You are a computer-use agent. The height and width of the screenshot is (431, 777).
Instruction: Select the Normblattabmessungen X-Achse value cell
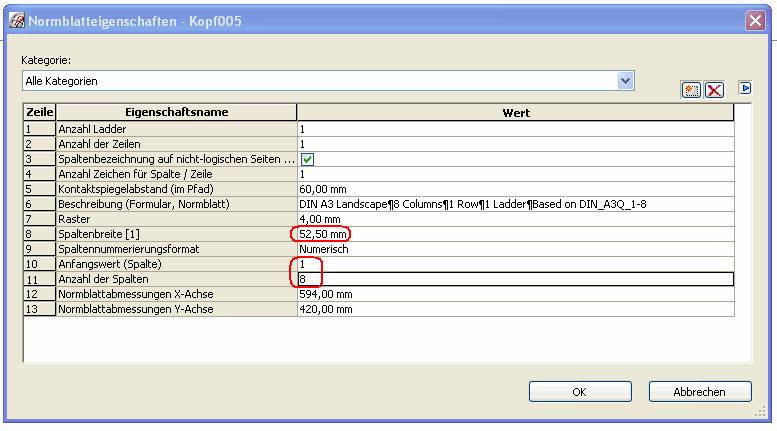point(515,294)
